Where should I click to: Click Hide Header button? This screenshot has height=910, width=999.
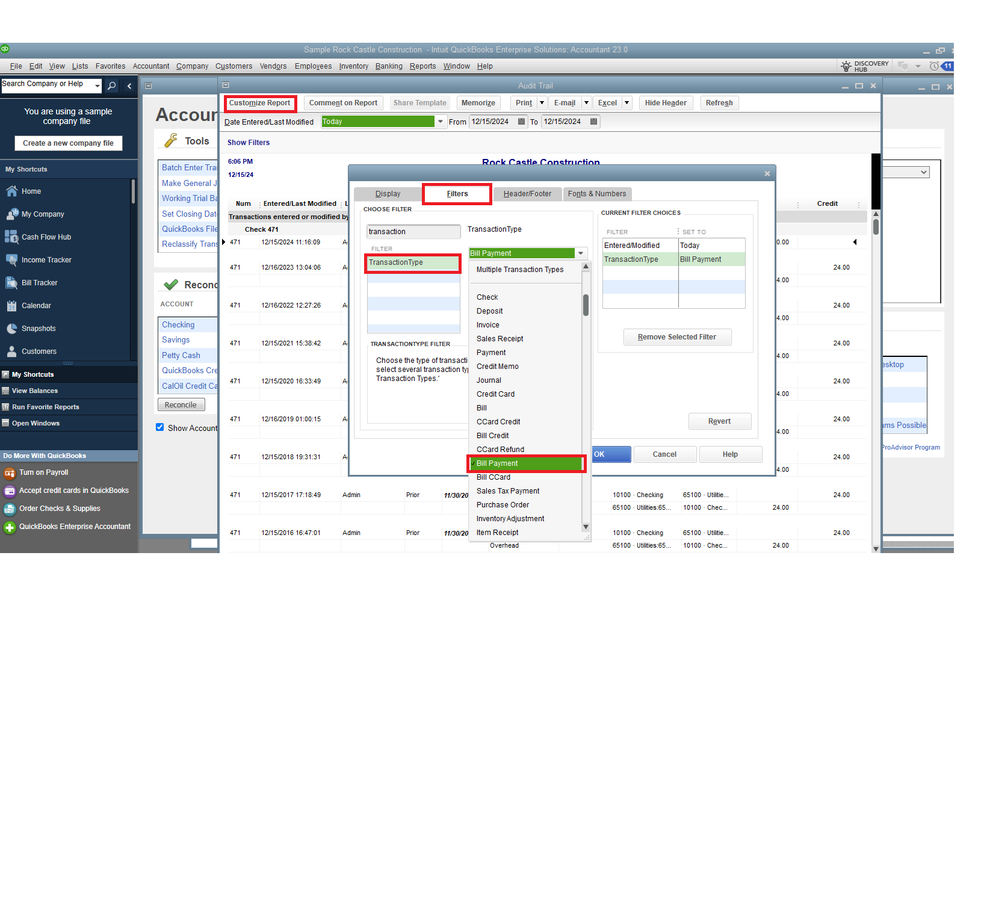[665, 103]
